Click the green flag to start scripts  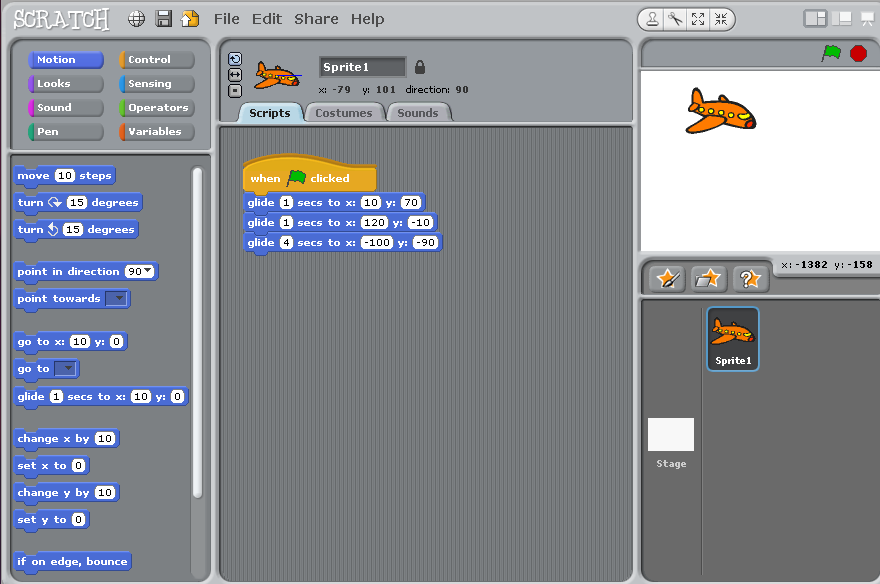[x=831, y=53]
